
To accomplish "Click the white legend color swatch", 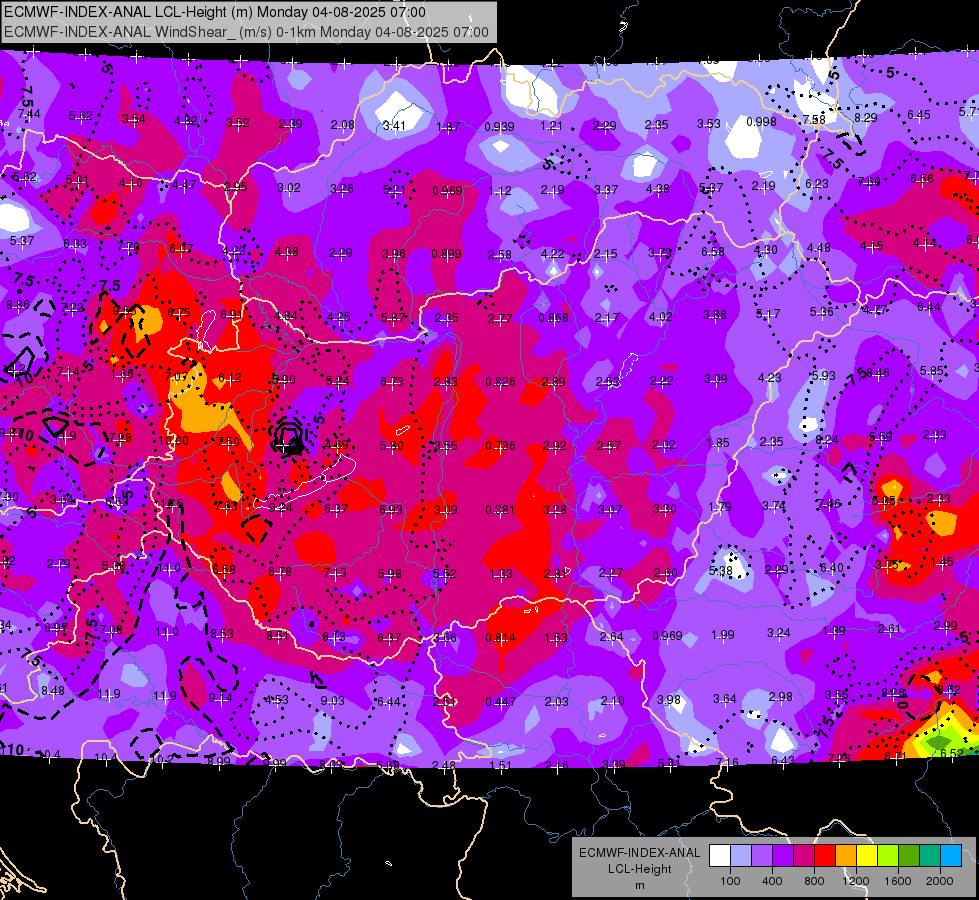I will (x=720, y=856).
